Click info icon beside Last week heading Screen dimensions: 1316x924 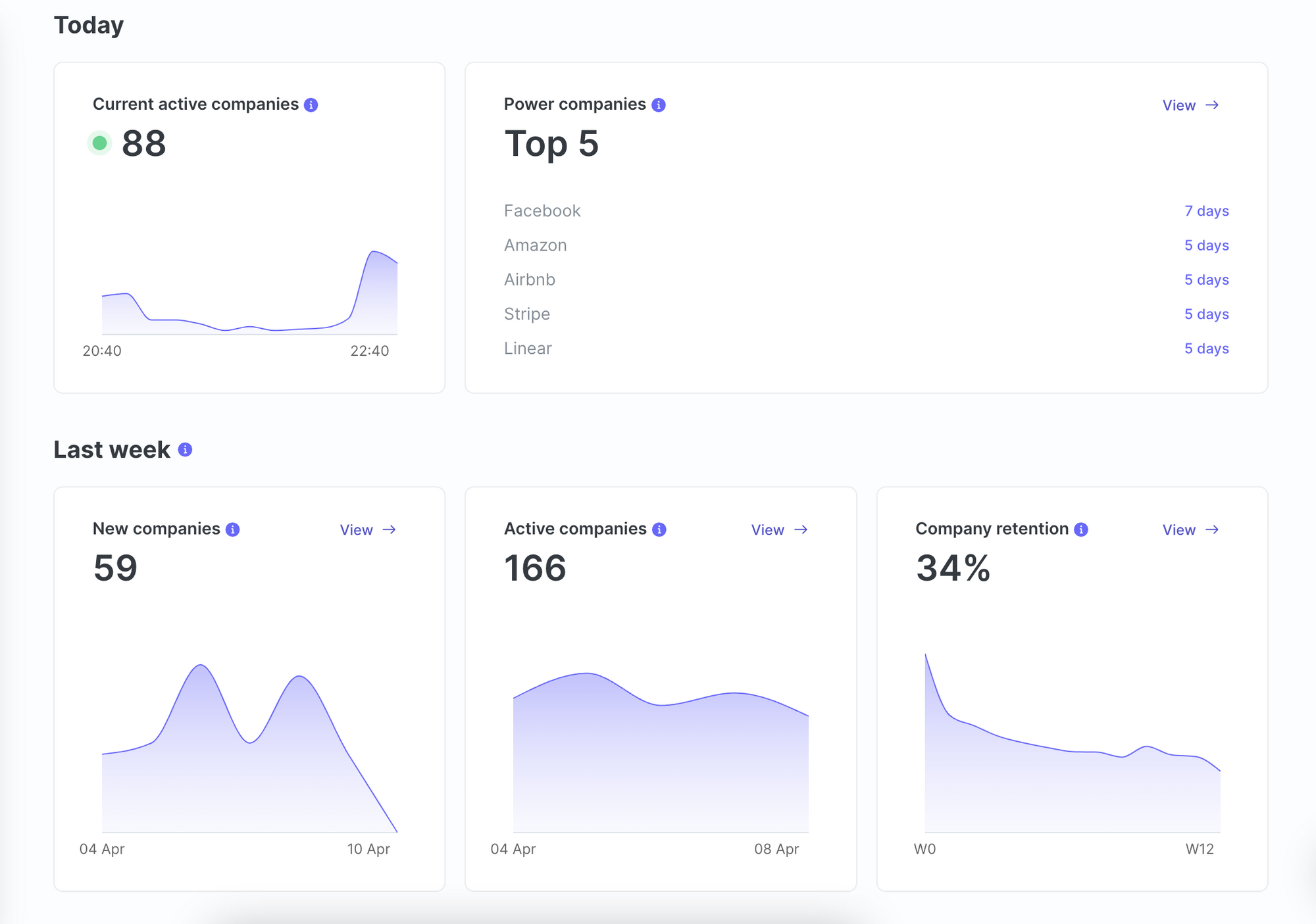click(x=186, y=450)
